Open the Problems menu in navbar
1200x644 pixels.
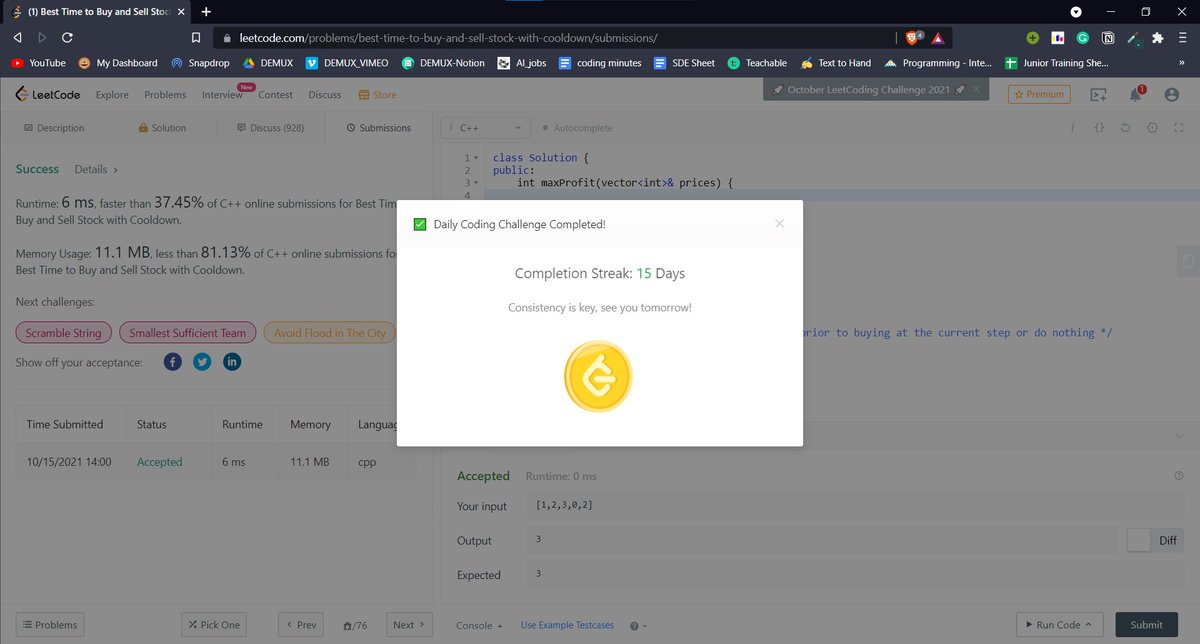click(x=165, y=95)
